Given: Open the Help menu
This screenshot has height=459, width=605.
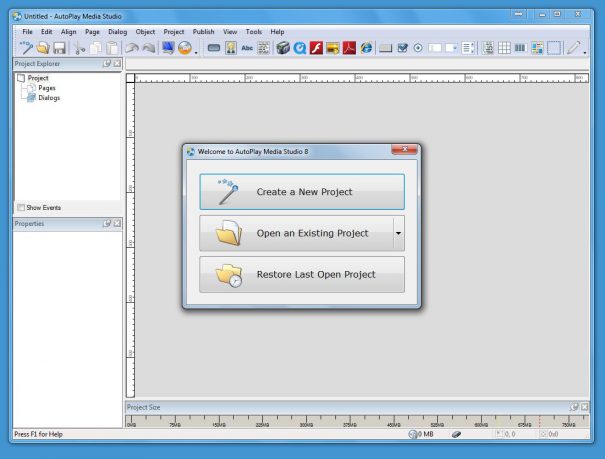Looking at the screenshot, I should [277, 32].
